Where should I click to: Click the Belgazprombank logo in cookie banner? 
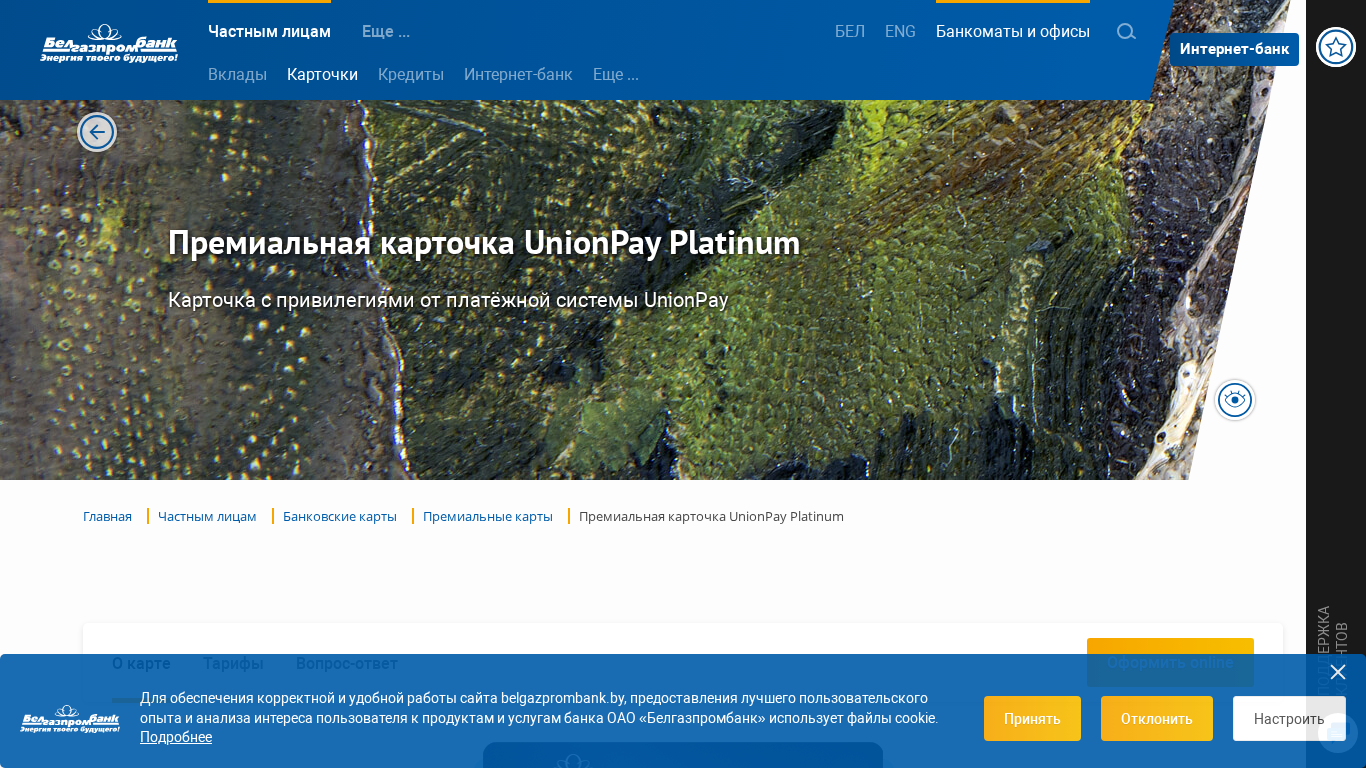coord(70,718)
